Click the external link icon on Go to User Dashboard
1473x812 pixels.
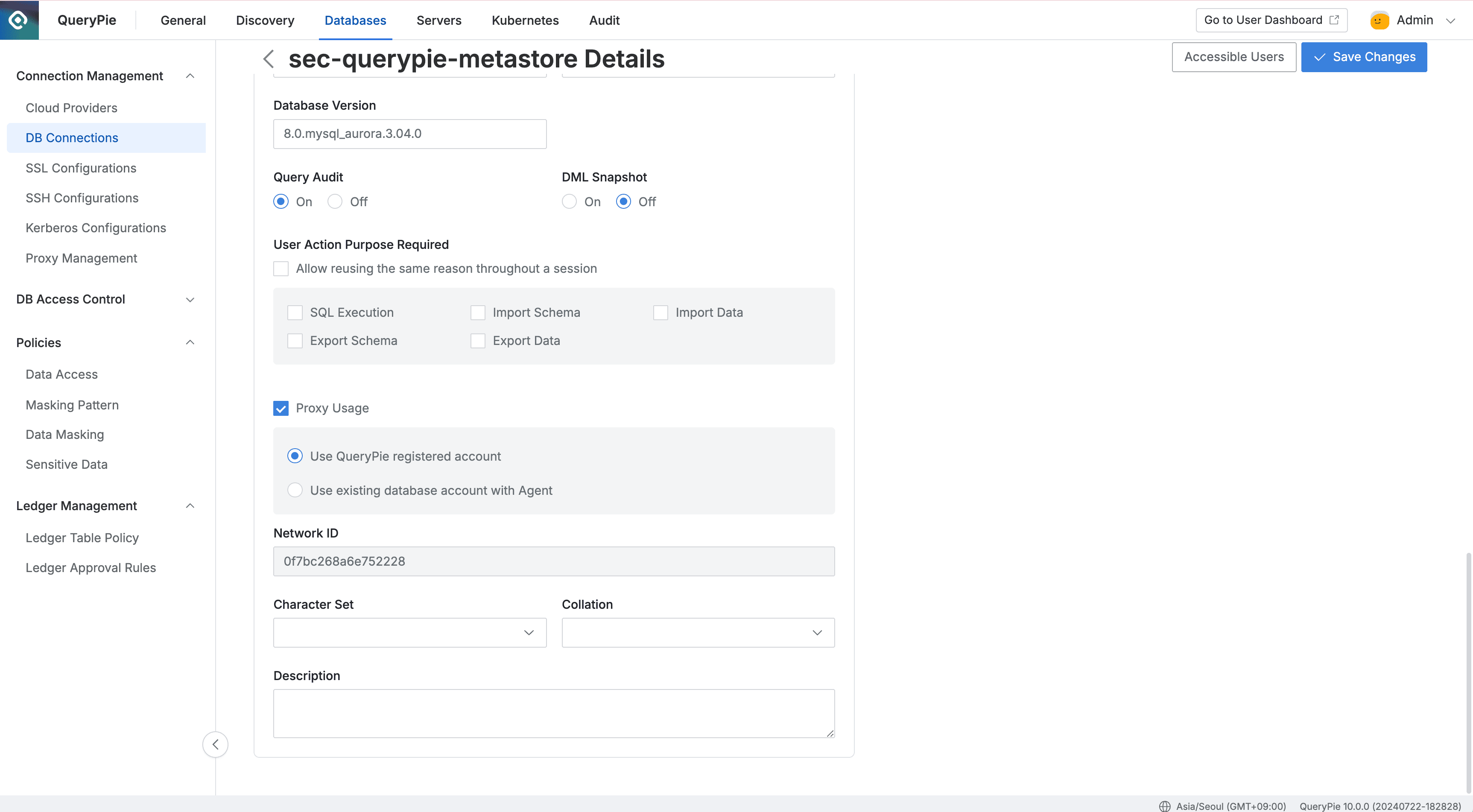(x=1335, y=20)
